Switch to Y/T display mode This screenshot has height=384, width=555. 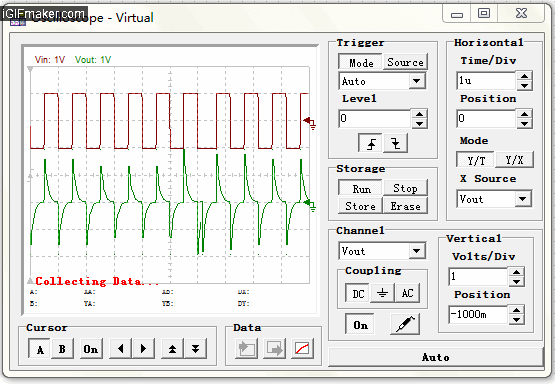click(476, 160)
